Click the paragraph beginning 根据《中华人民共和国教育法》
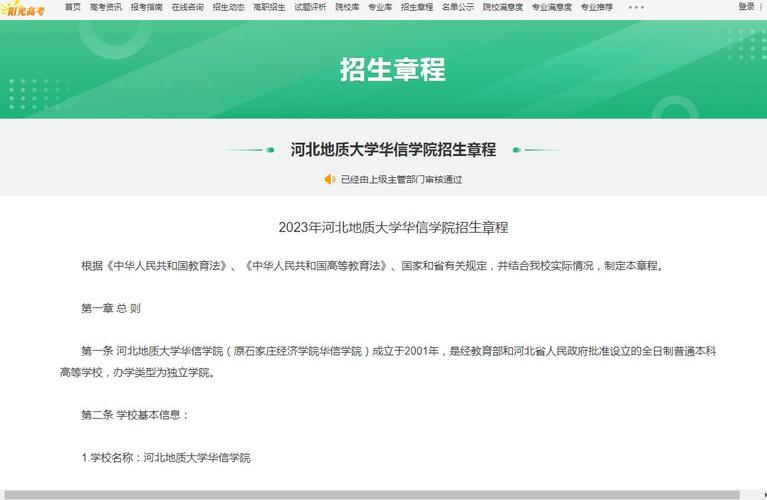767x500 pixels. tap(372, 266)
